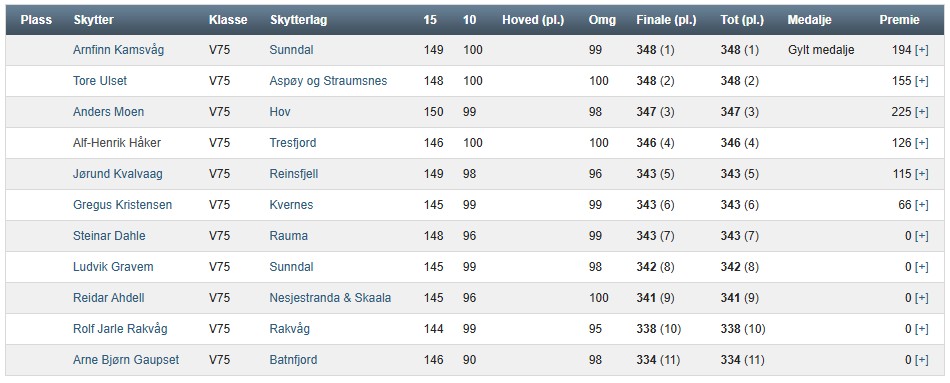Image resolution: width=950 pixels, height=383 pixels.
Task: Expand the 66 premie for Gregus Kristensen
Action: (921, 205)
